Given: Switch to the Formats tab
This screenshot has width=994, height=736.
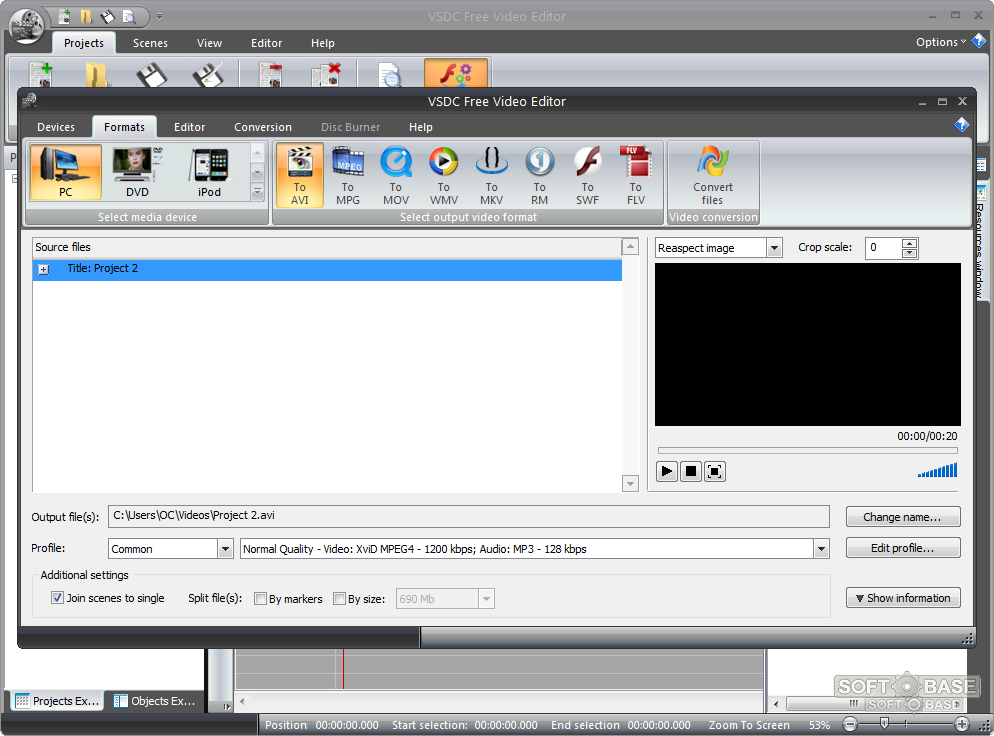Looking at the screenshot, I should point(124,127).
